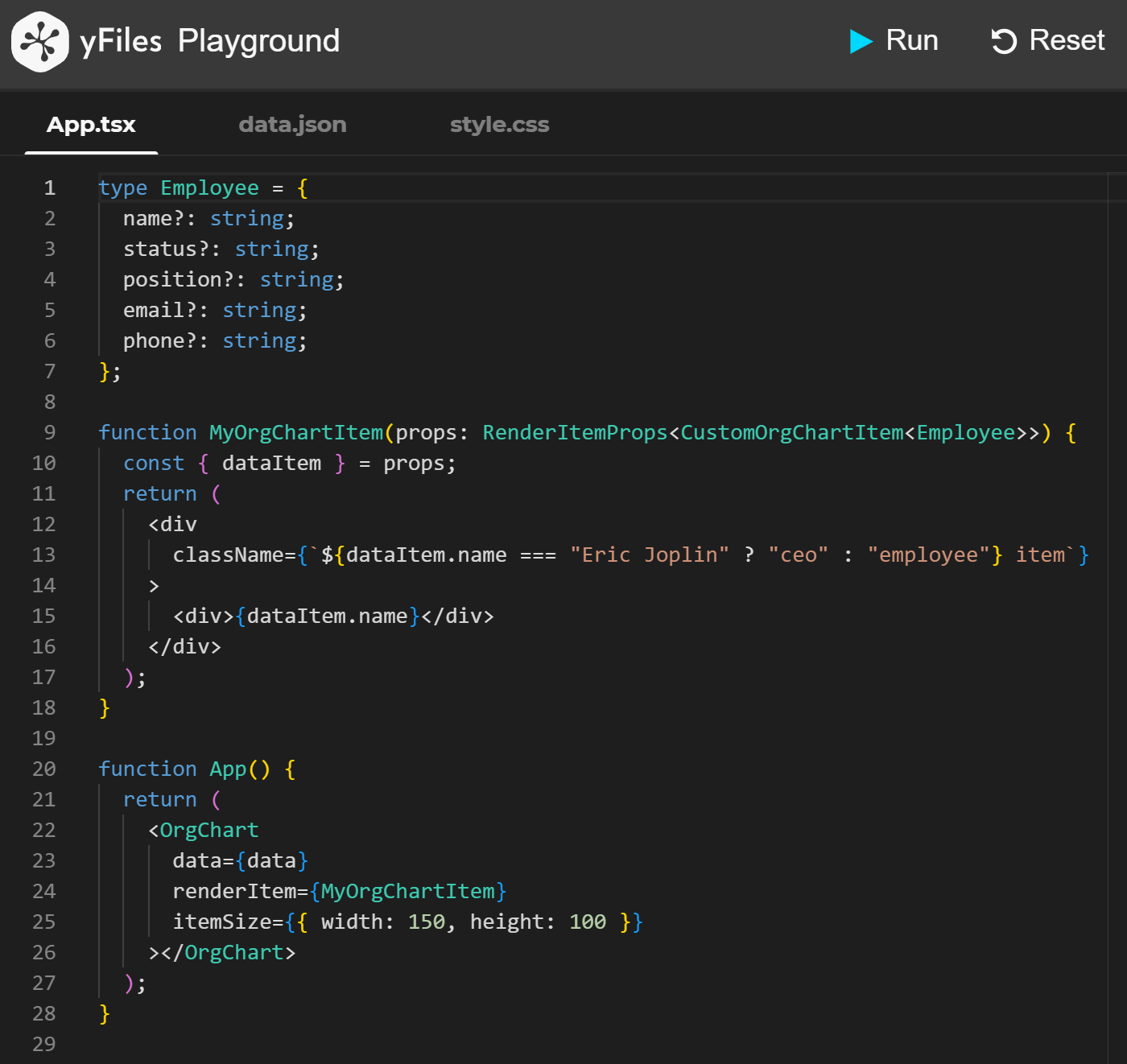Click CustomOrgChartItem type in the code

tap(792, 433)
